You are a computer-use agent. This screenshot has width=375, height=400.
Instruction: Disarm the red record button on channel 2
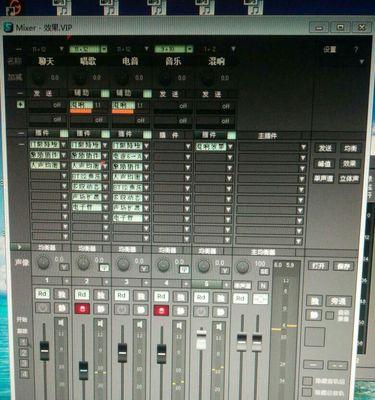[x=82, y=309]
